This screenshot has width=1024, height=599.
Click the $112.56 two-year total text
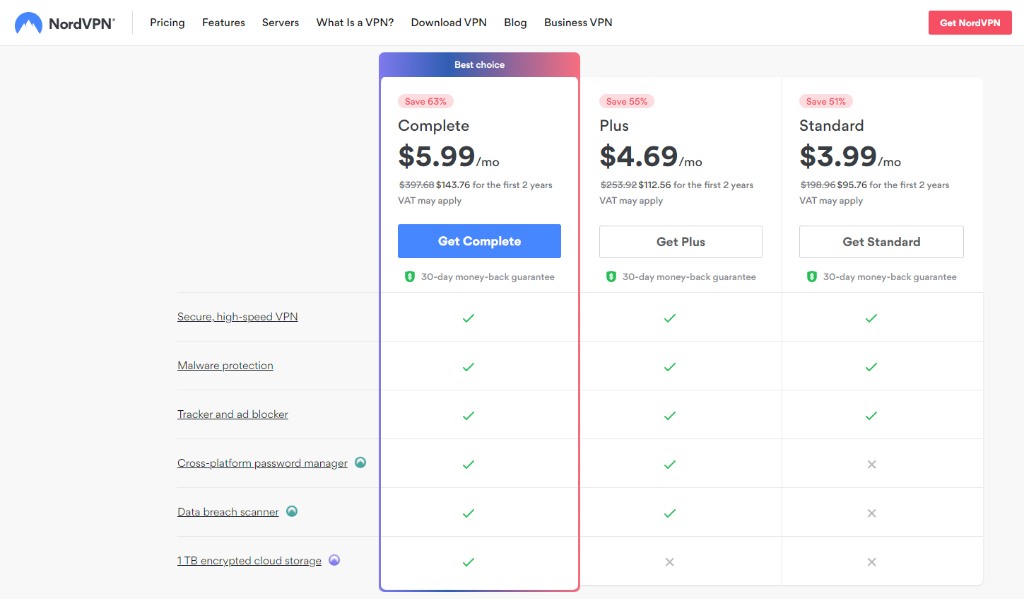point(655,185)
